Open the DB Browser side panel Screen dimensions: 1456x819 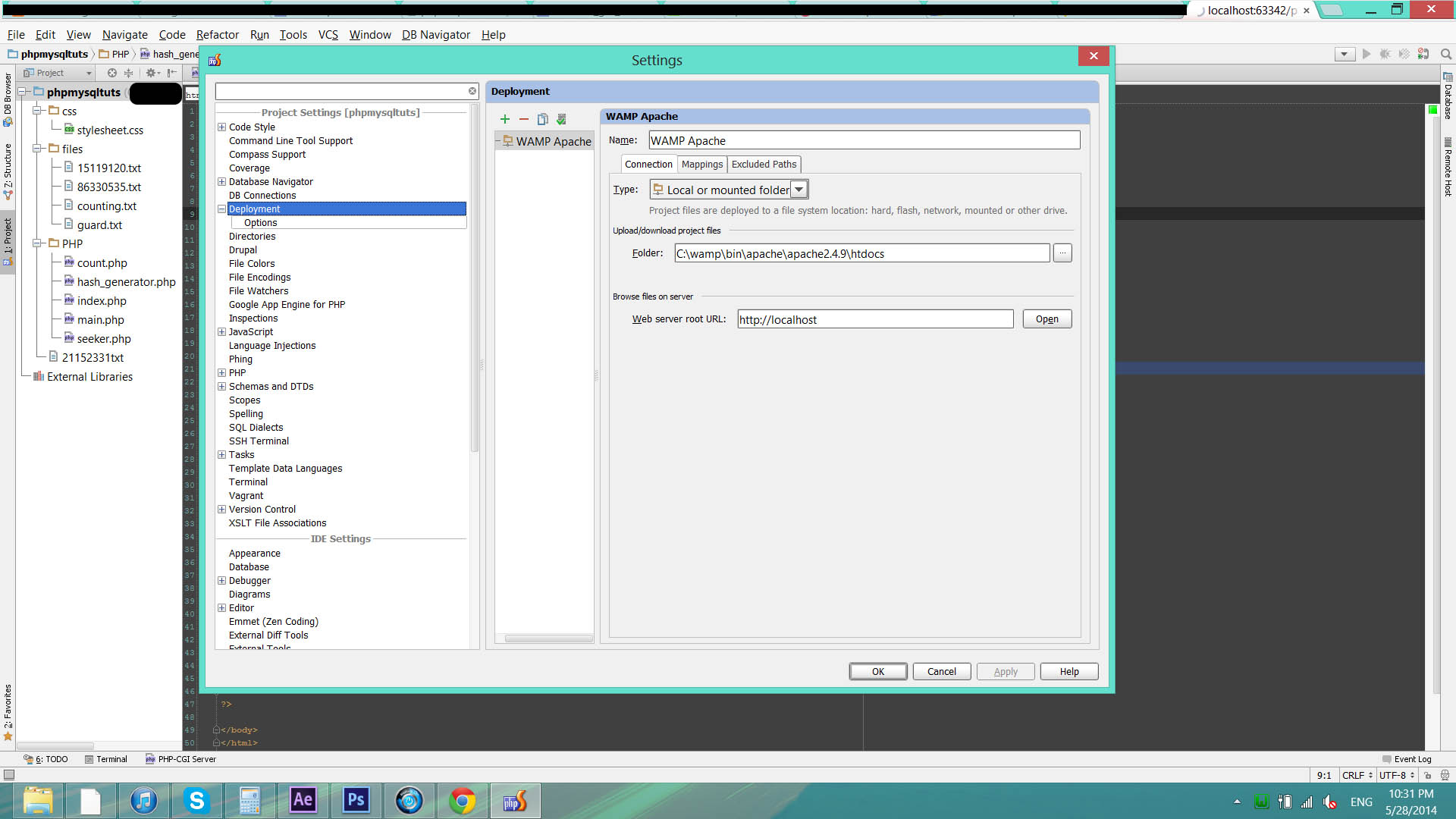point(8,100)
